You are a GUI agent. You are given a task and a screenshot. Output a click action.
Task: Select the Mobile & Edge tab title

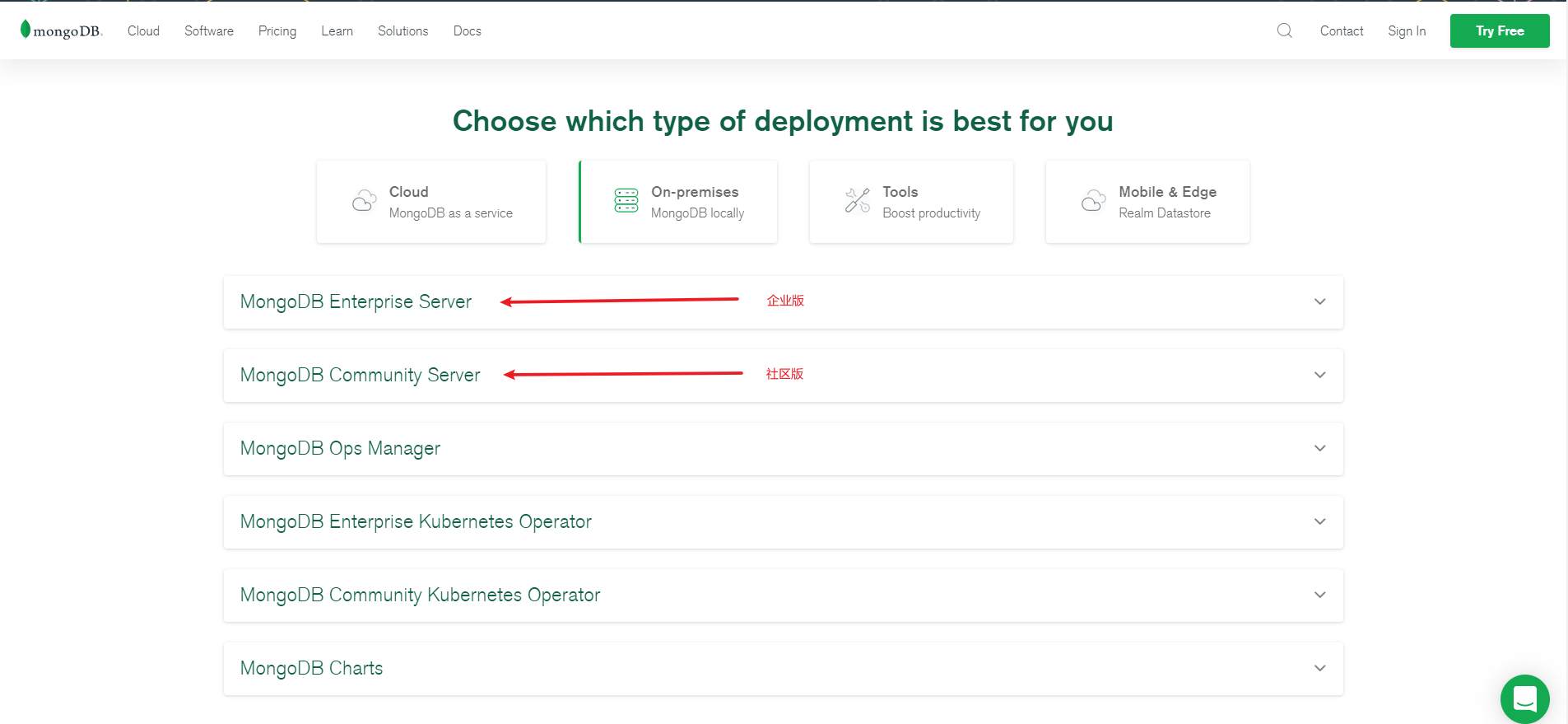pyautogui.click(x=1167, y=192)
